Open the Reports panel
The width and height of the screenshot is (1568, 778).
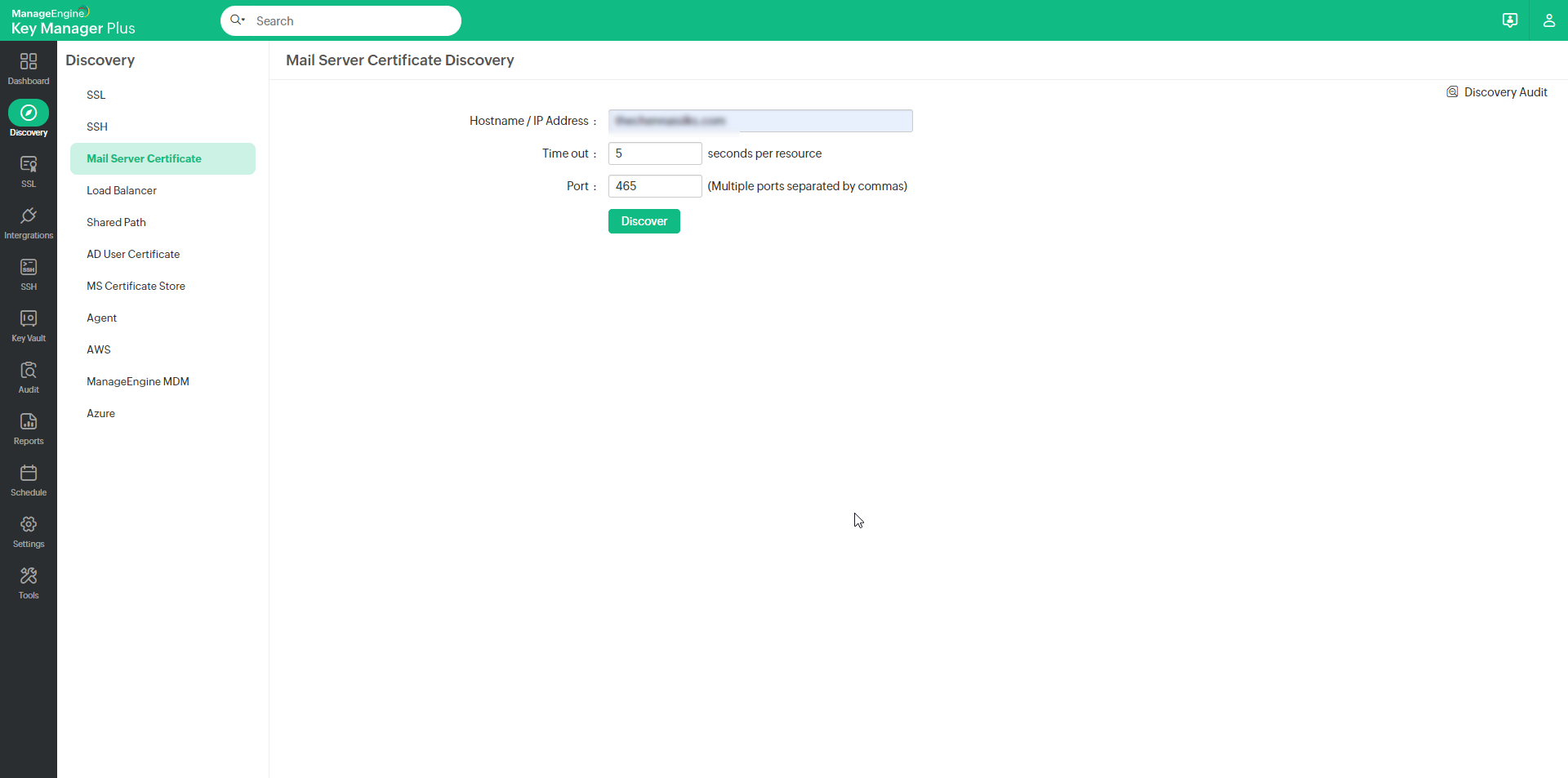click(x=29, y=427)
